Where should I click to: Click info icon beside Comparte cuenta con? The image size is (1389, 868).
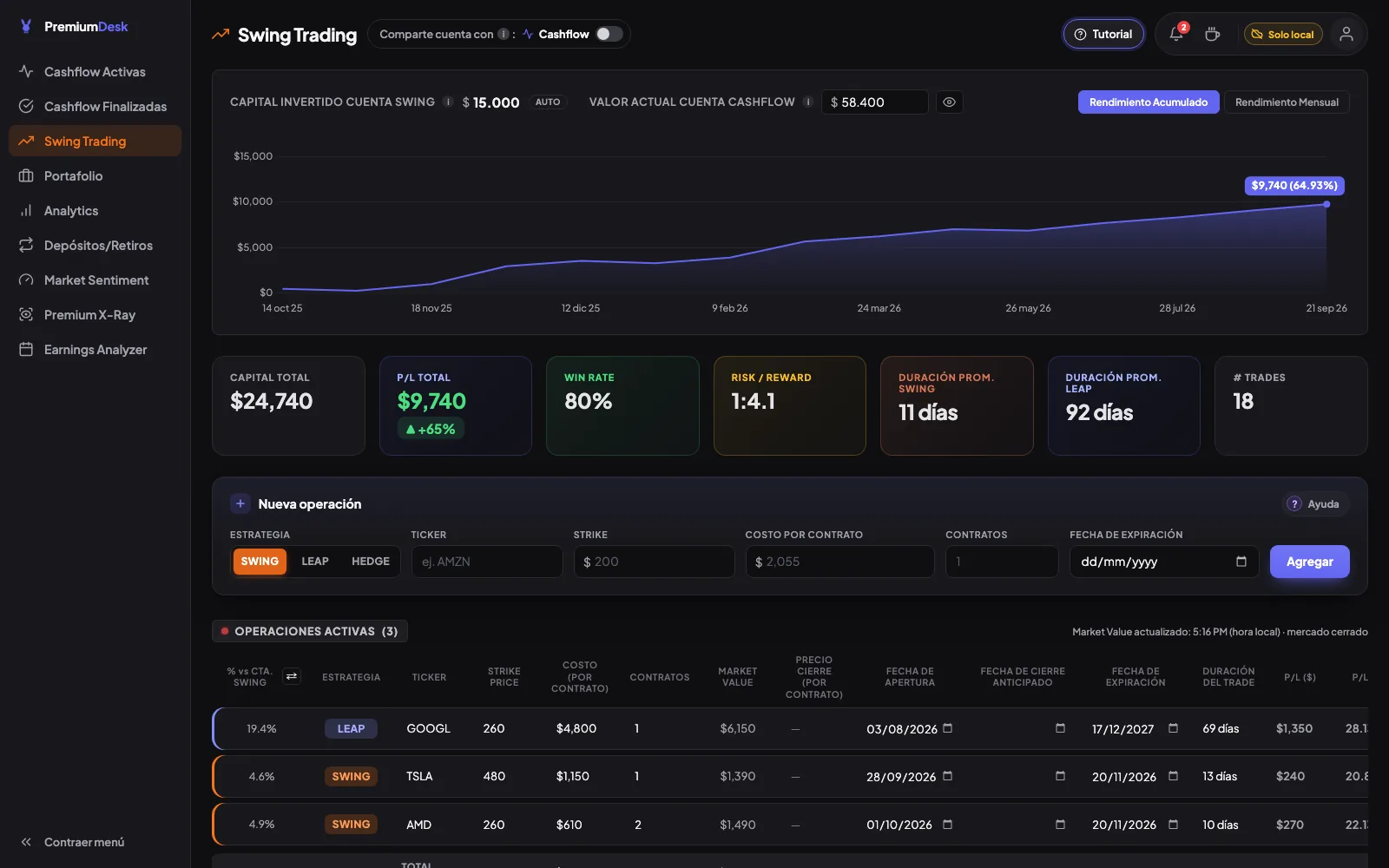(504, 34)
